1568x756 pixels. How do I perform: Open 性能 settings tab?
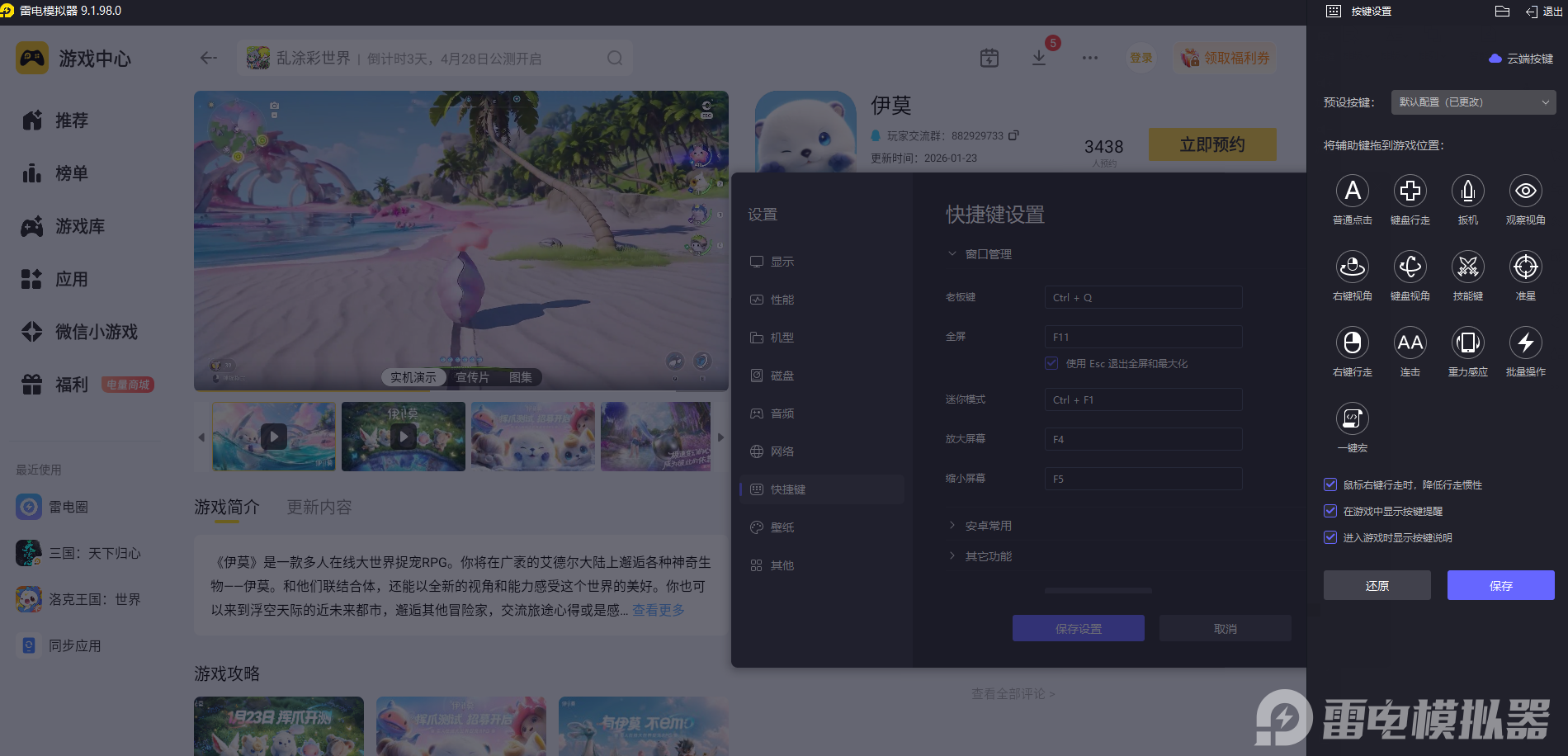(822, 300)
